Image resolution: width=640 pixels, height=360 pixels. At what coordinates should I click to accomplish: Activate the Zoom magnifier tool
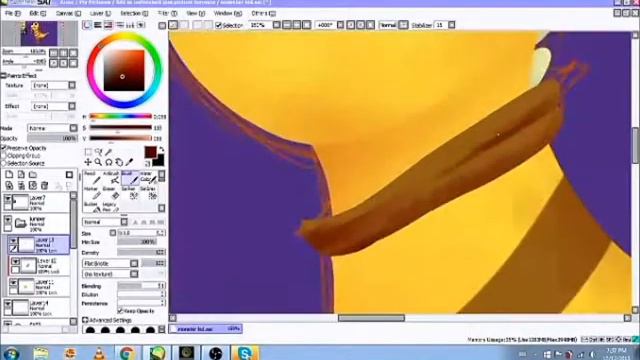[98, 162]
